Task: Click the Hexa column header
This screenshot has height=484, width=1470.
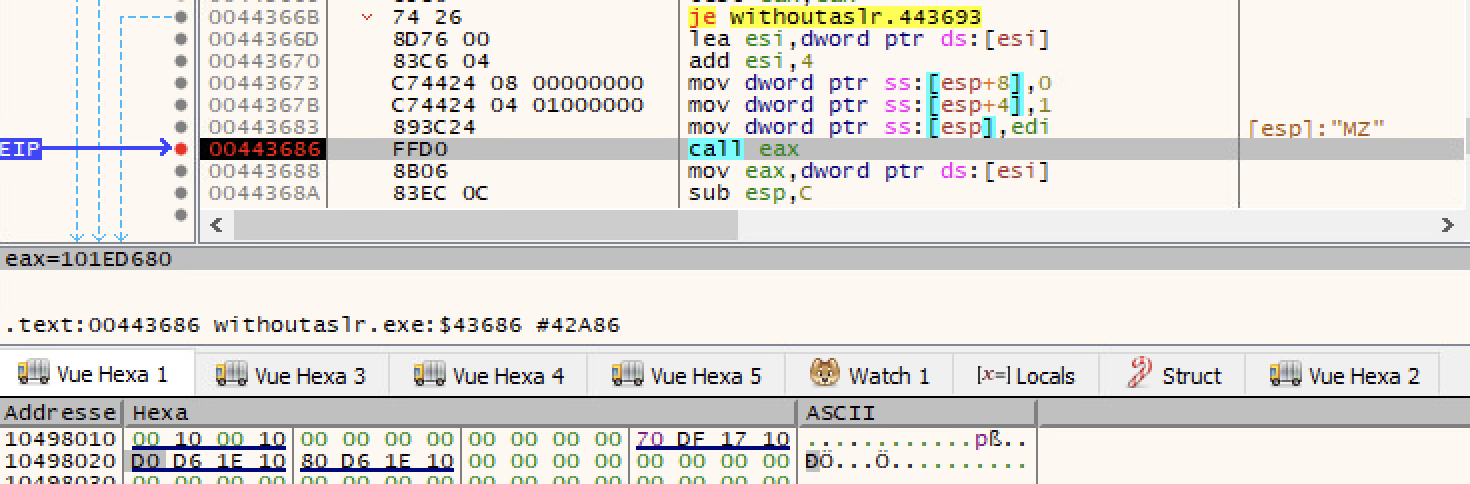Action: [460, 412]
